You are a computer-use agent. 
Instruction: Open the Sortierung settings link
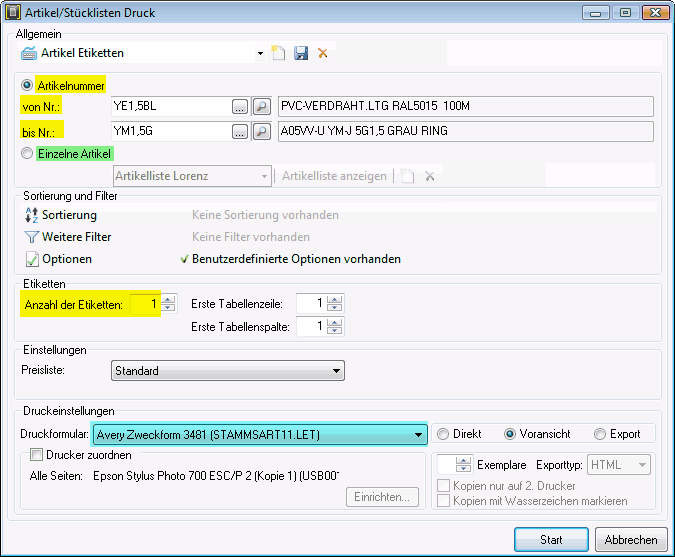point(69,215)
